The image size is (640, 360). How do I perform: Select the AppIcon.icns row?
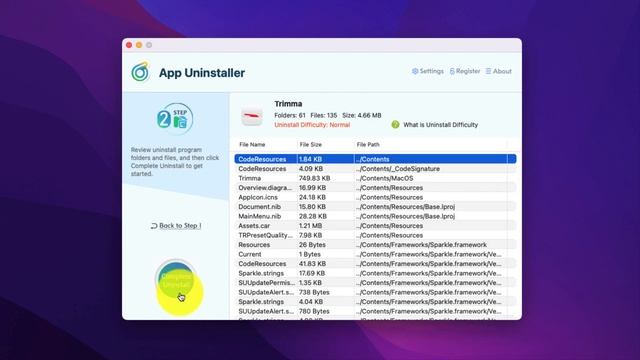coord(375,197)
